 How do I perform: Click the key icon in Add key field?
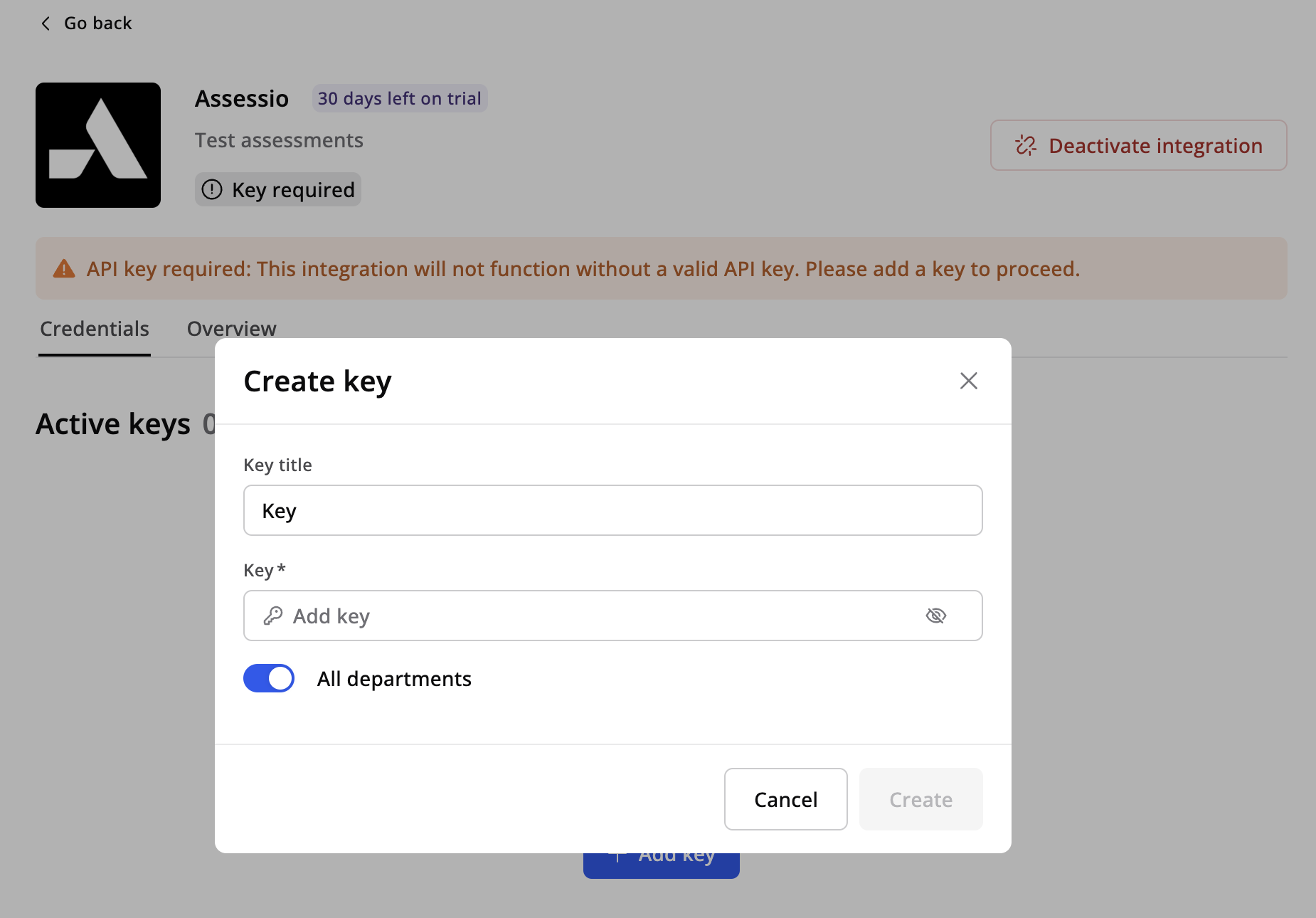click(x=273, y=616)
